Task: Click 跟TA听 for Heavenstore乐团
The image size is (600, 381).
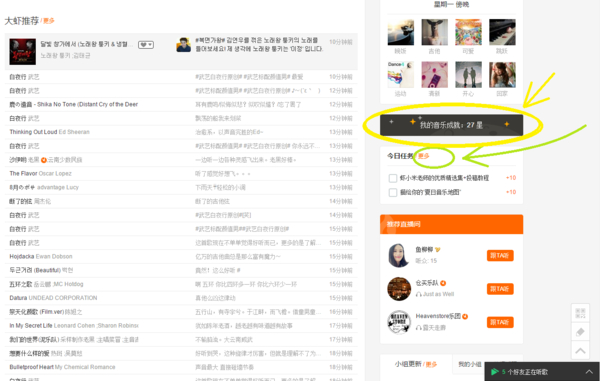Action: [500, 322]
